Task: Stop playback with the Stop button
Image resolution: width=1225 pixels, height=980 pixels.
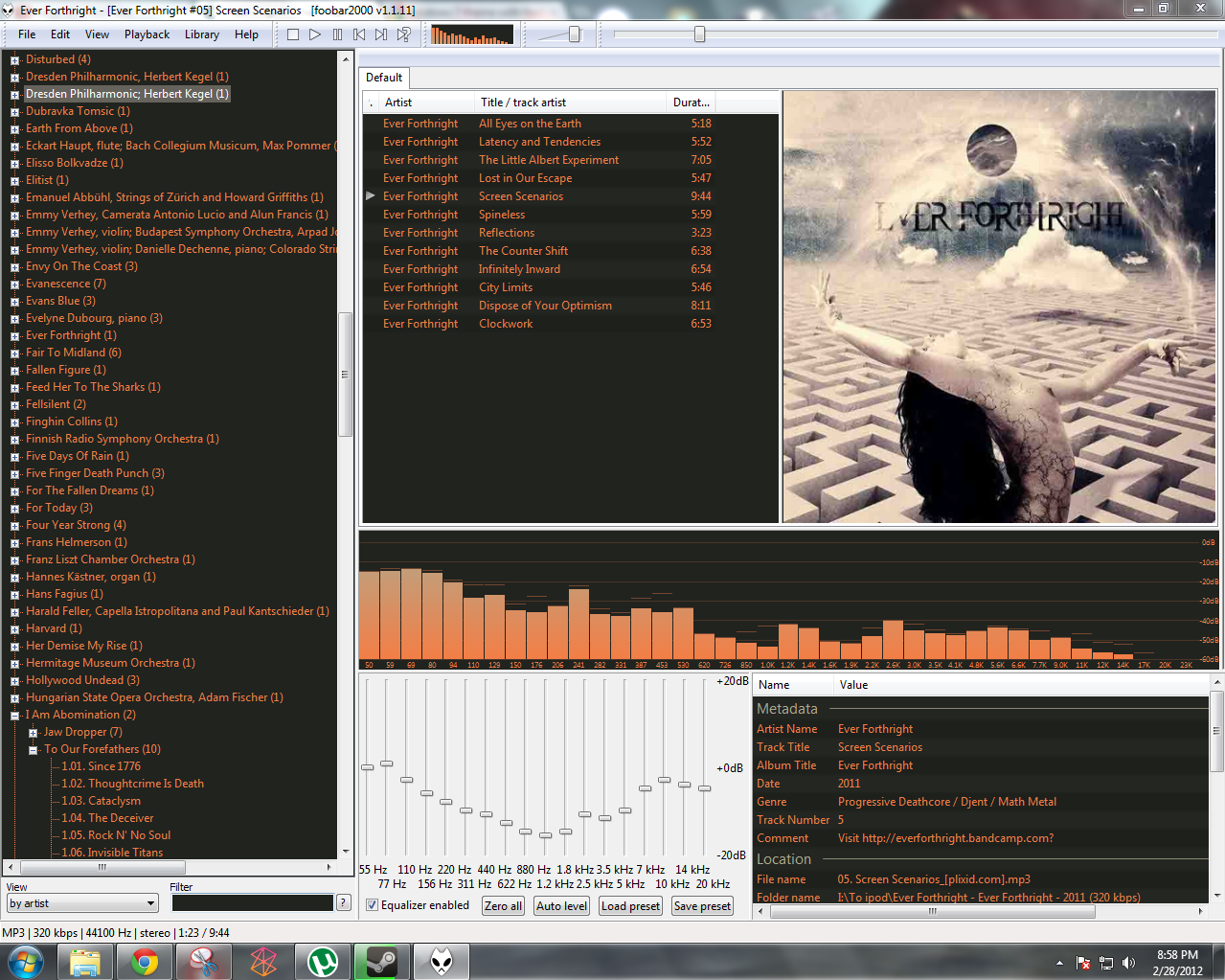Action: pos(293,34)
